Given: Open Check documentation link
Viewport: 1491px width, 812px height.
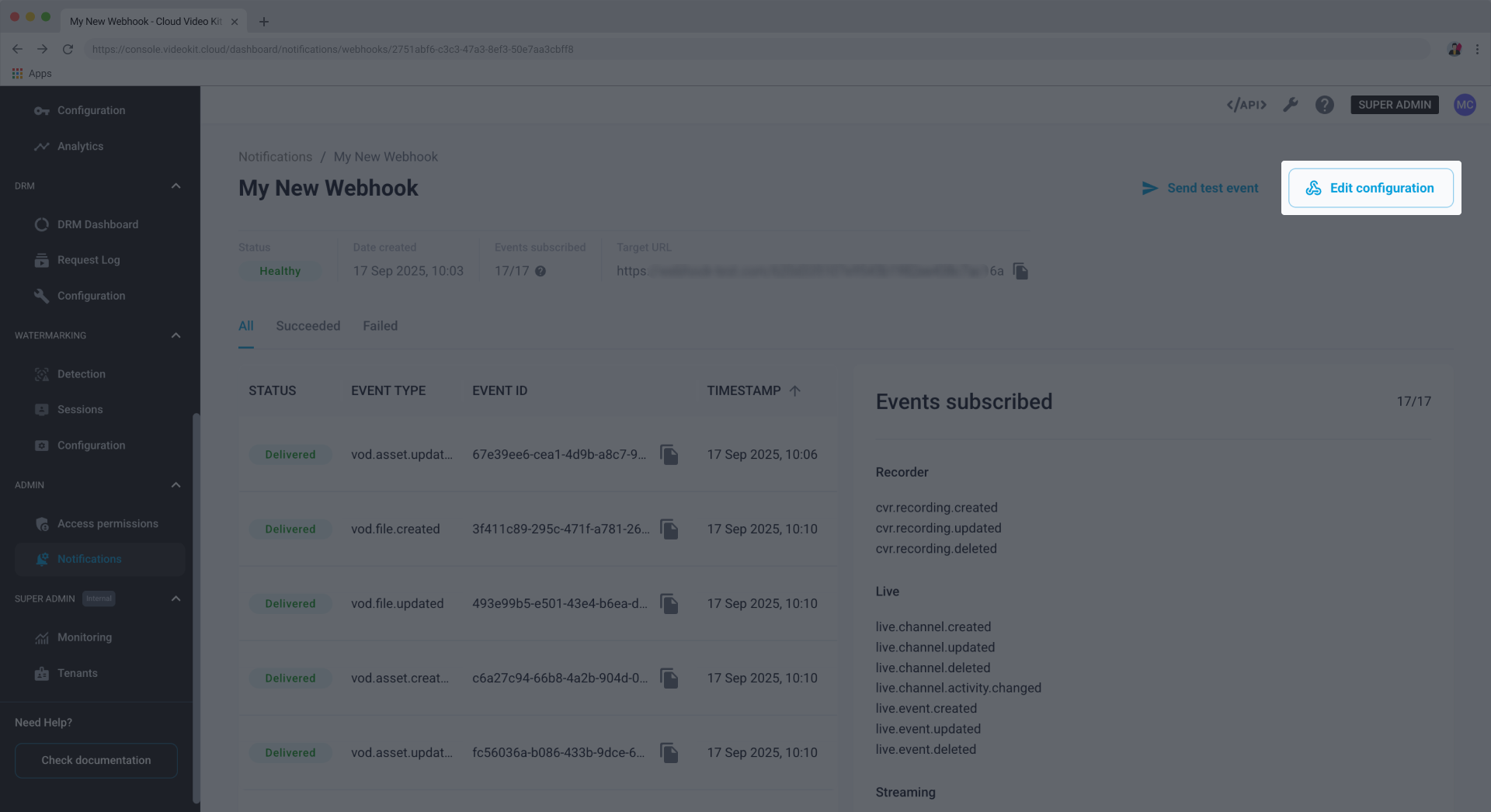Looking at the screenshot, I should [96, 760].
